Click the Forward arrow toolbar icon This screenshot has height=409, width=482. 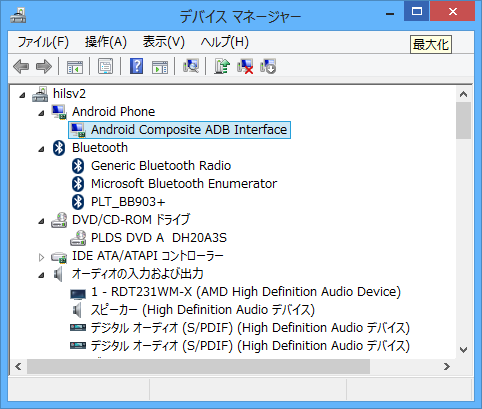(44, 66)
